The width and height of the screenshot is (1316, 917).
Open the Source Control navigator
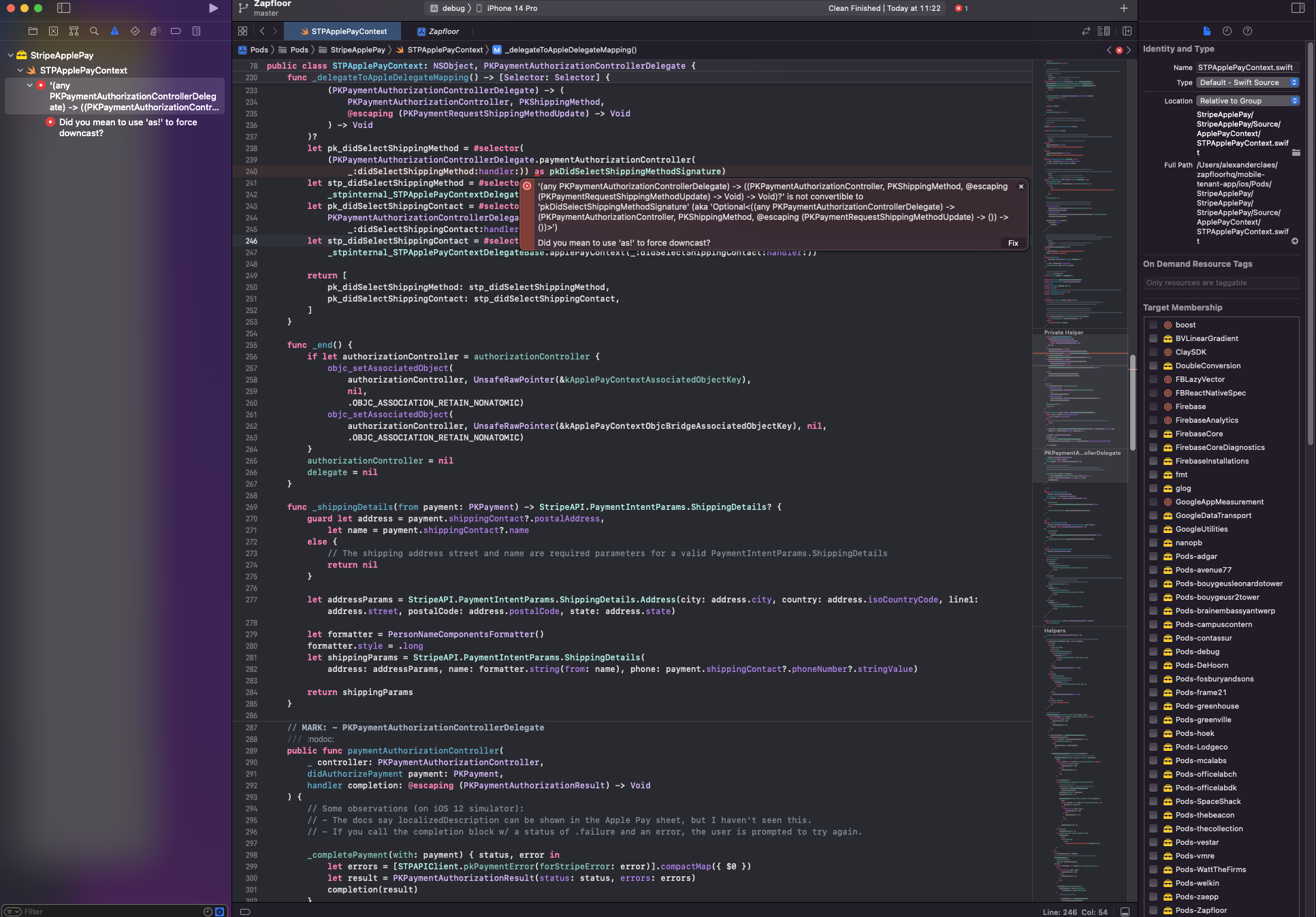point(53,31)
